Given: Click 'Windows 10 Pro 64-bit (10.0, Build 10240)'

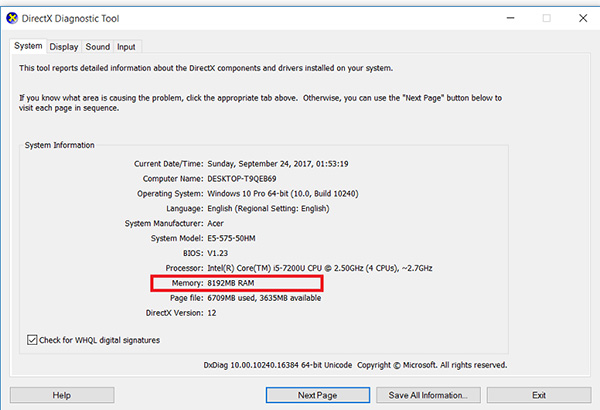Looking at the screenshot, I should tap(283, 194).
